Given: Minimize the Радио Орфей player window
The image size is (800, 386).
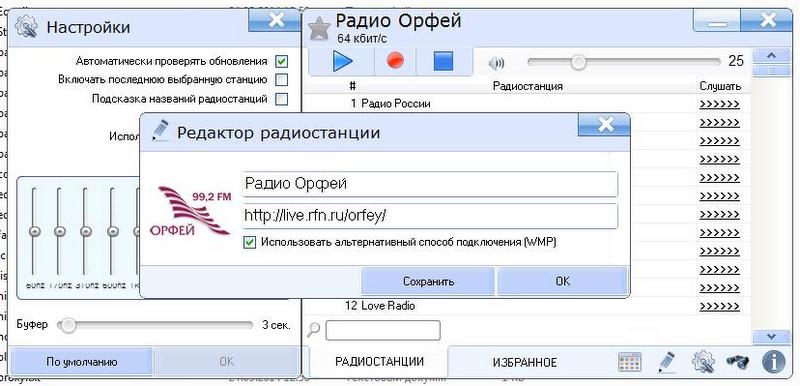Looking at the screenshot, I should 717,21.
